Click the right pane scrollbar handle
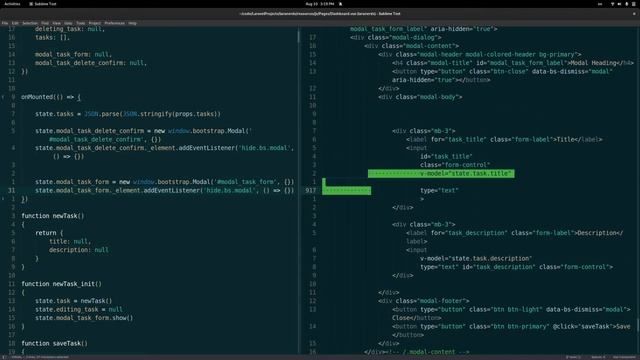The image size is (640, 360). click(x=638, y=325)
